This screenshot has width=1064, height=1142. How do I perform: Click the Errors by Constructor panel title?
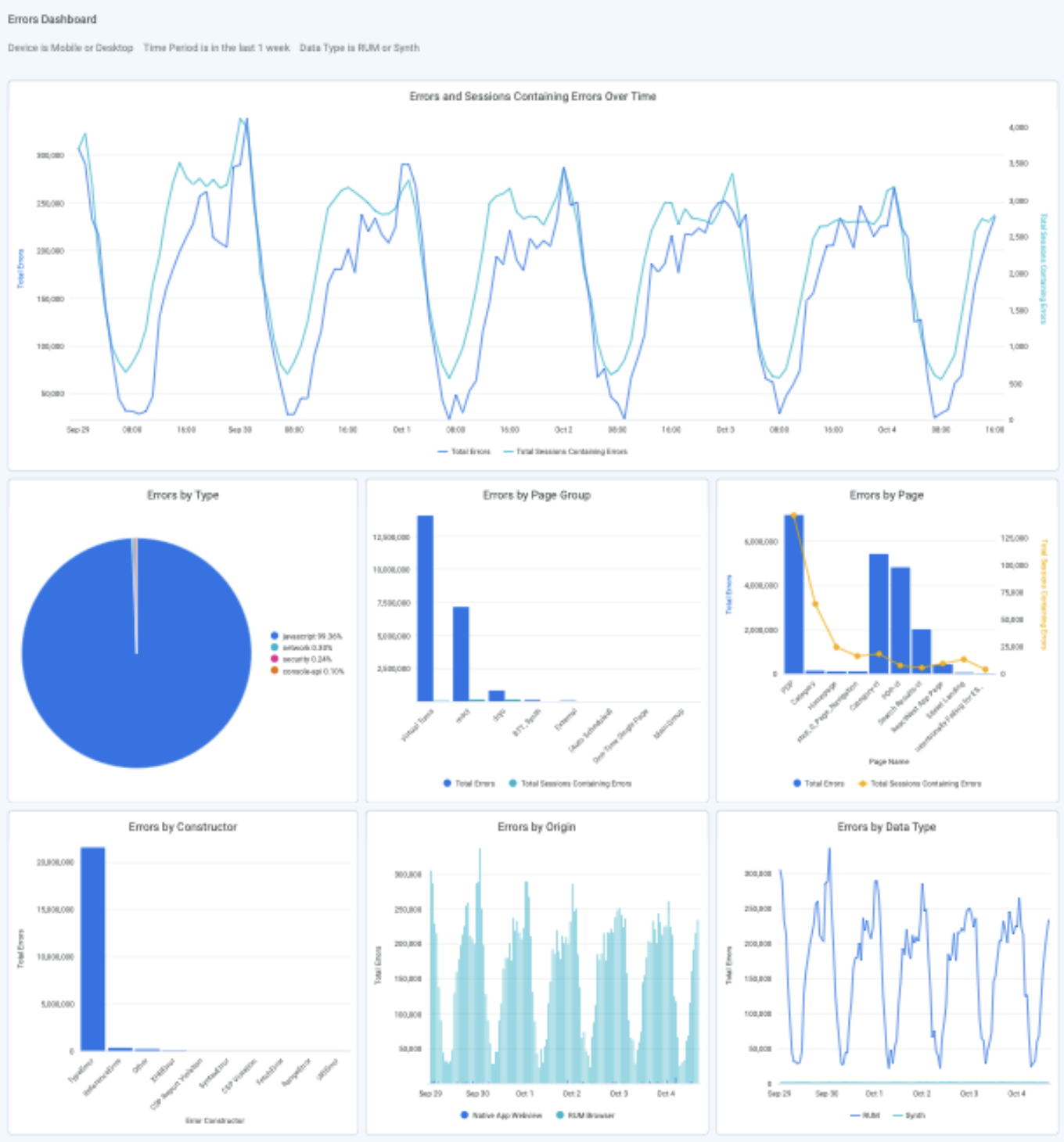click(x=182, y=827)
